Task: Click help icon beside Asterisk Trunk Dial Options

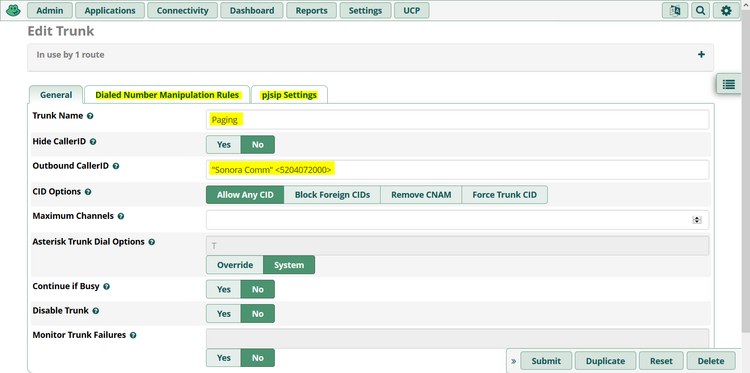Action: pyautogui.click(x=151, y=242)
